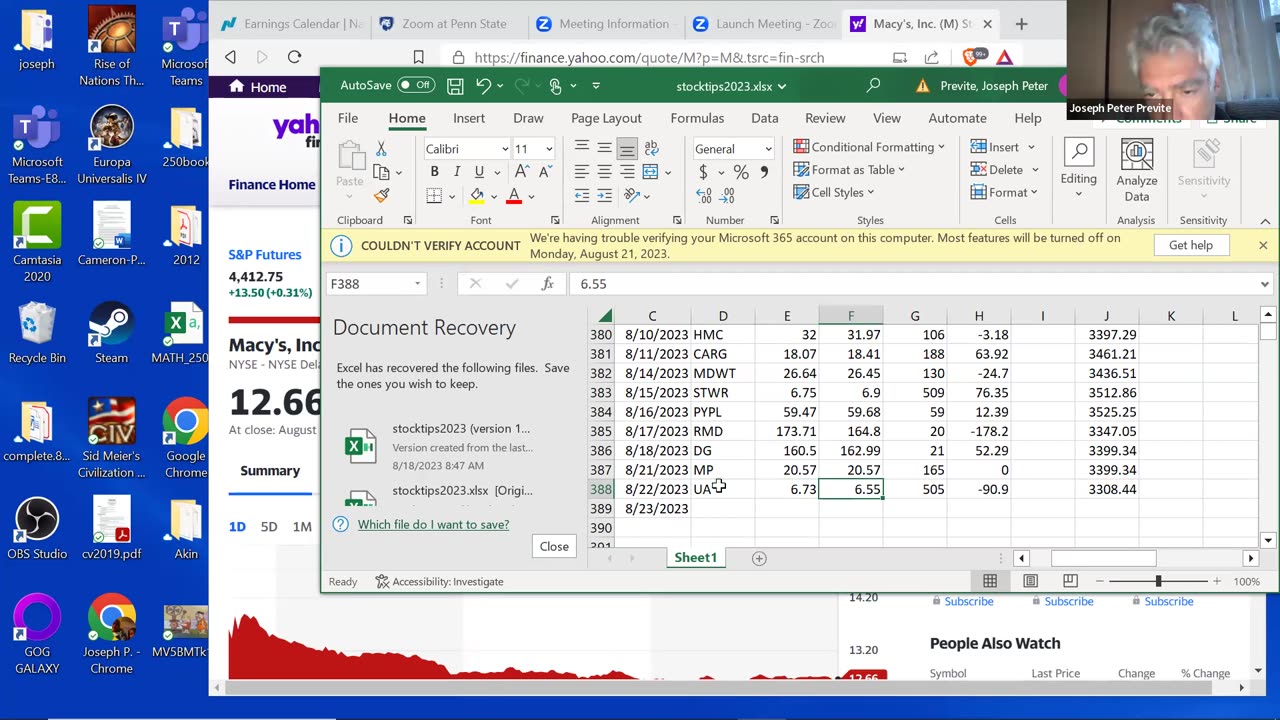Image resolution: width=1280 pixels, height=720 pixels.
Task: Toggle Underline formatting
Action: click(x=479, y=172)
